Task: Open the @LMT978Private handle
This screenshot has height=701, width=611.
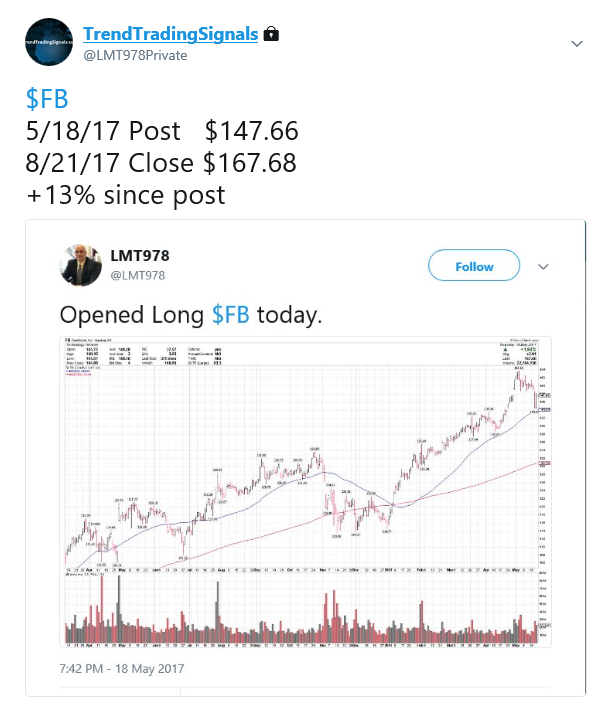Action: coord(135,55)
